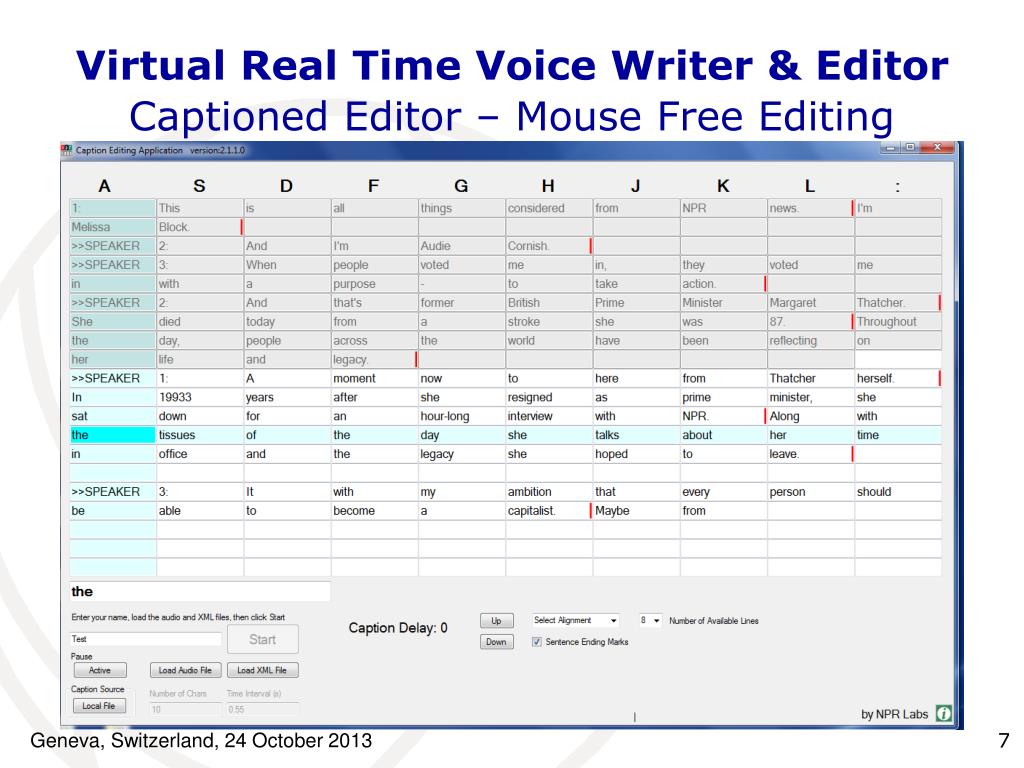
Task: Click the Local File caption source button
Action: point(99,706)
